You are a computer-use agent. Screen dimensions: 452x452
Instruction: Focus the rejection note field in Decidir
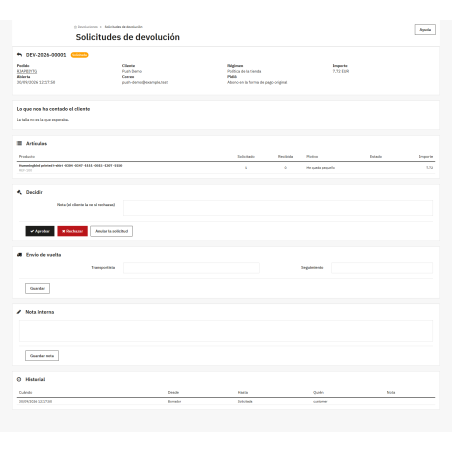point(278,208)
